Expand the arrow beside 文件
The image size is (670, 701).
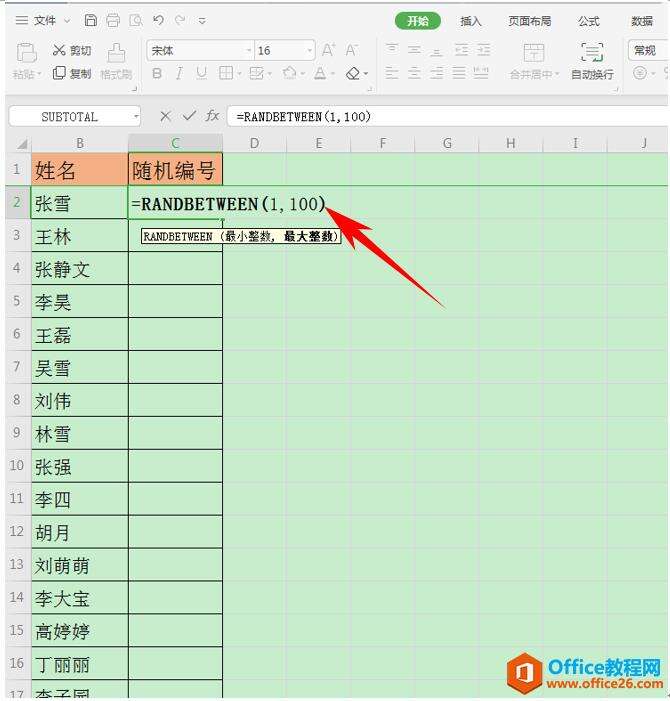67,21
